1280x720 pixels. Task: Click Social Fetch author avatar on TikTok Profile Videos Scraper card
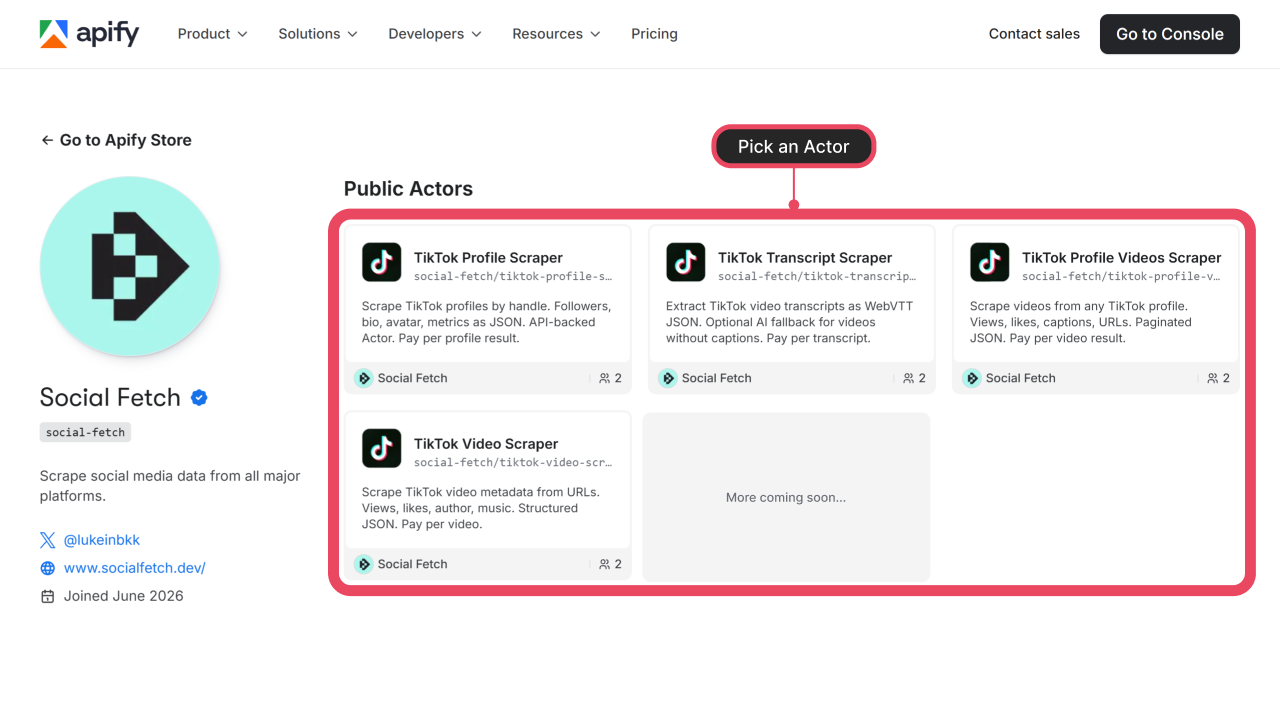click(x=972, y=378)
